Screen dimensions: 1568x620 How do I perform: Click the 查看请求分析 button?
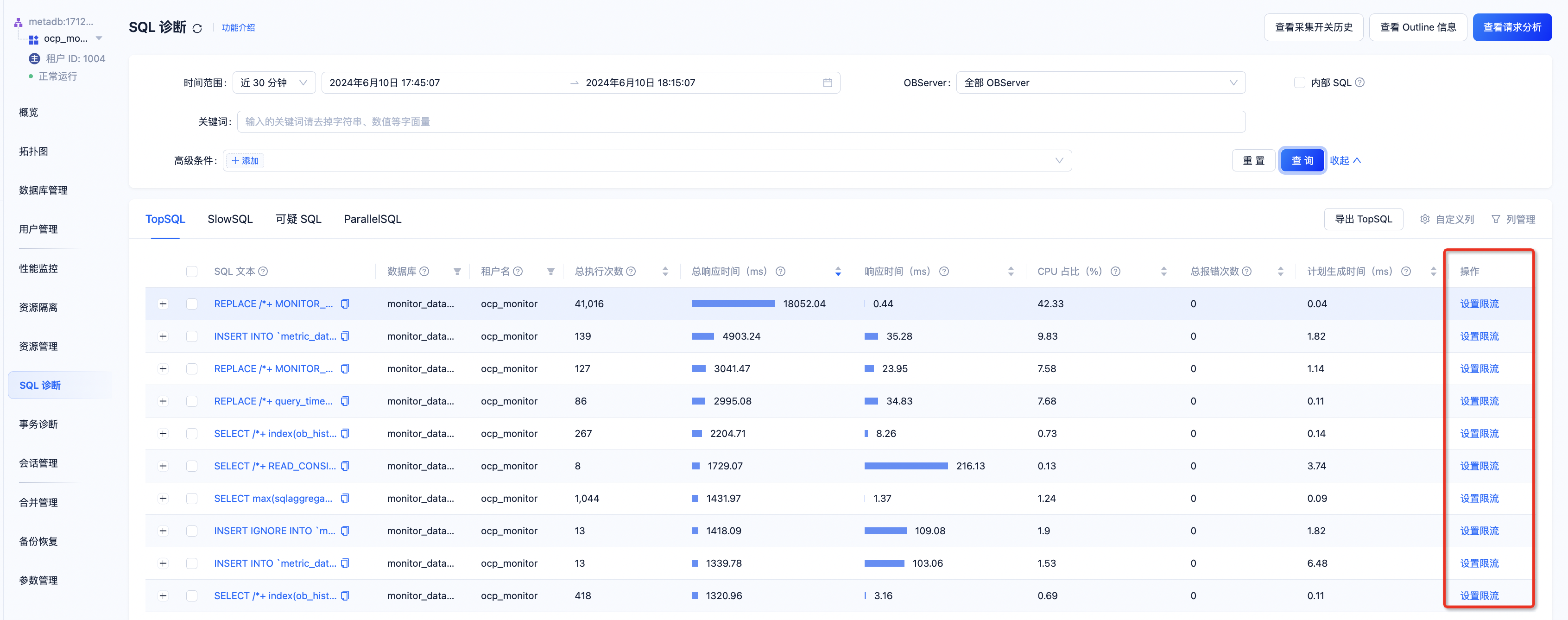point(1511,27)
